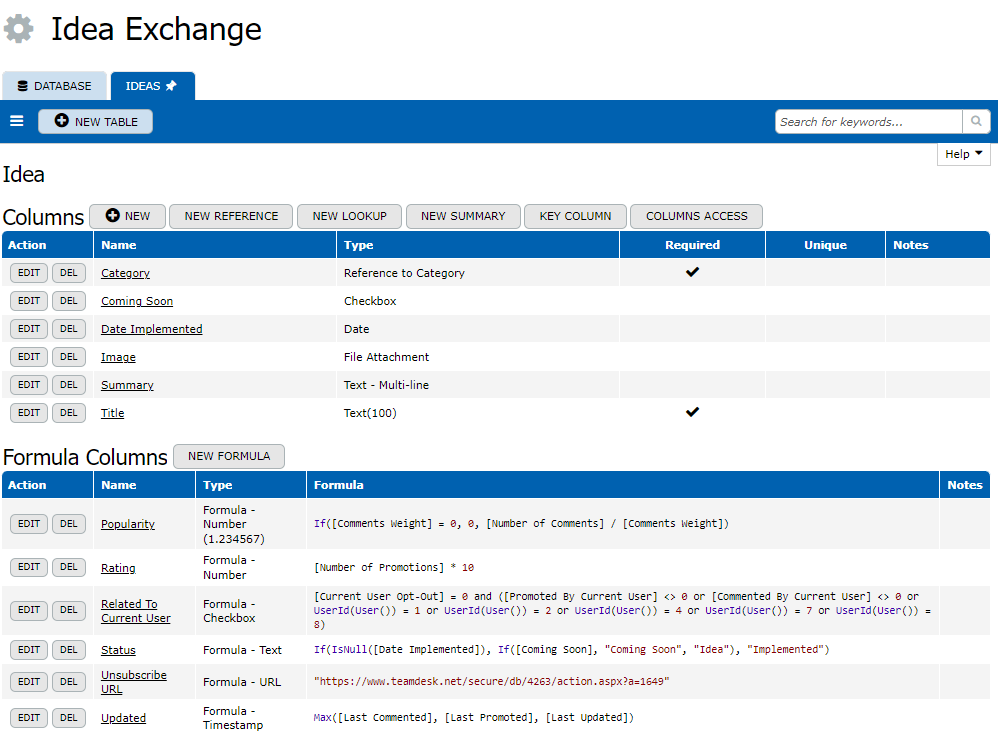Open Columns Access settings
Viewport: 998px width, 740px height.
pyautogui.click(x=696, y=216)
